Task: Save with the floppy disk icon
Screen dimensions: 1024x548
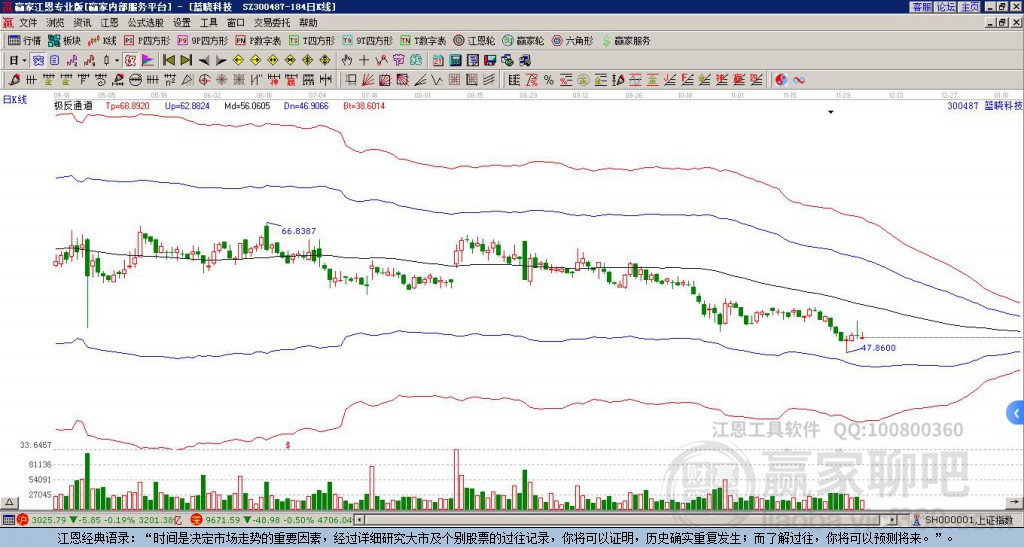Action: 490,61
